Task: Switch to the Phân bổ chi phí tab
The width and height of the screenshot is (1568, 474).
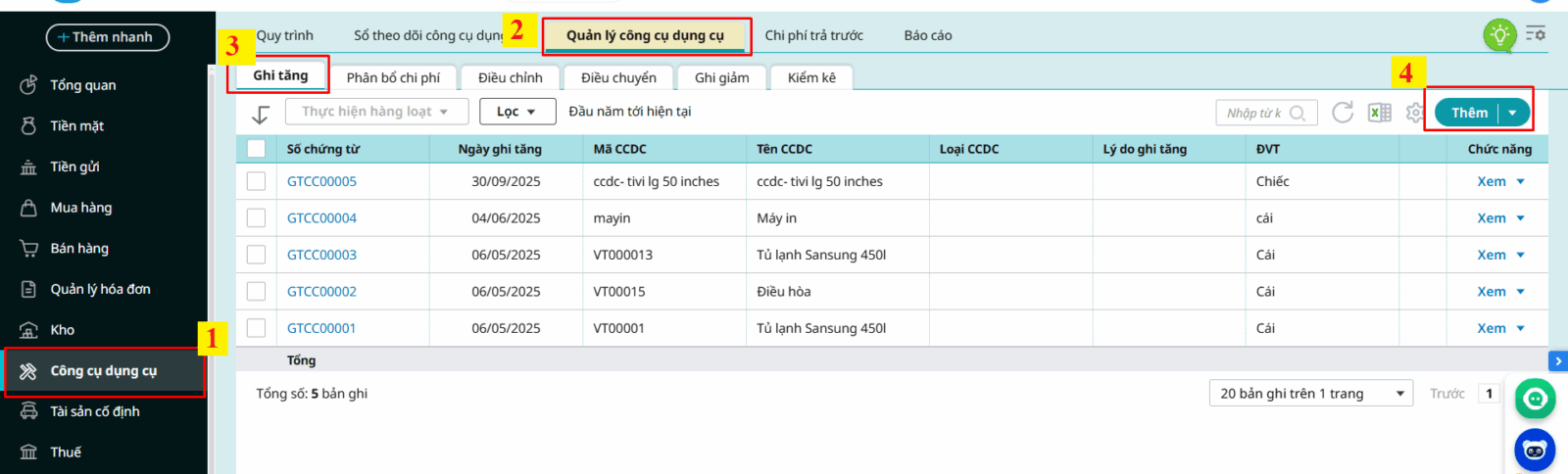Action: click(393, 77)
